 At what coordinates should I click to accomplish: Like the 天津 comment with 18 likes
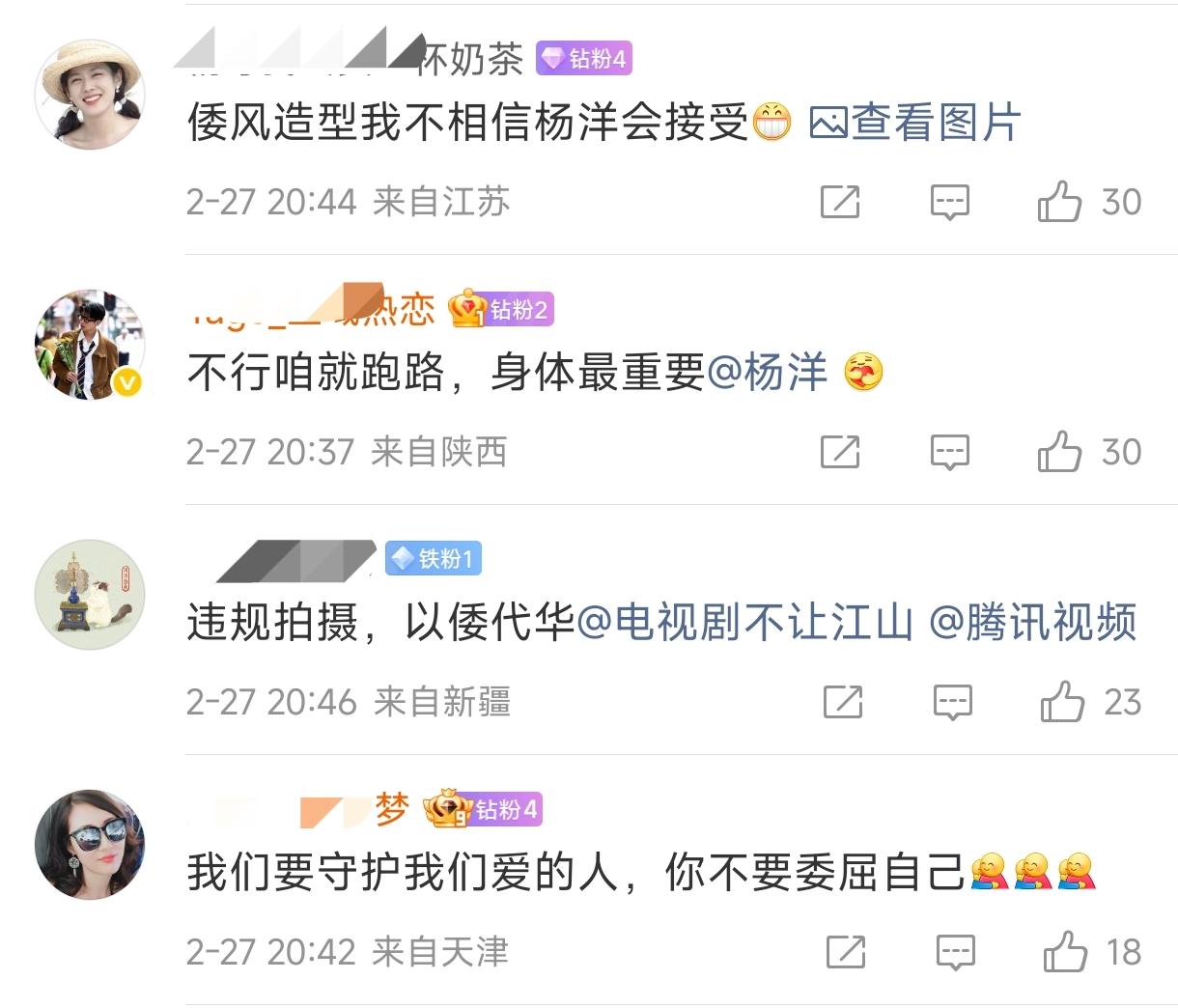tap(1065, 952)
